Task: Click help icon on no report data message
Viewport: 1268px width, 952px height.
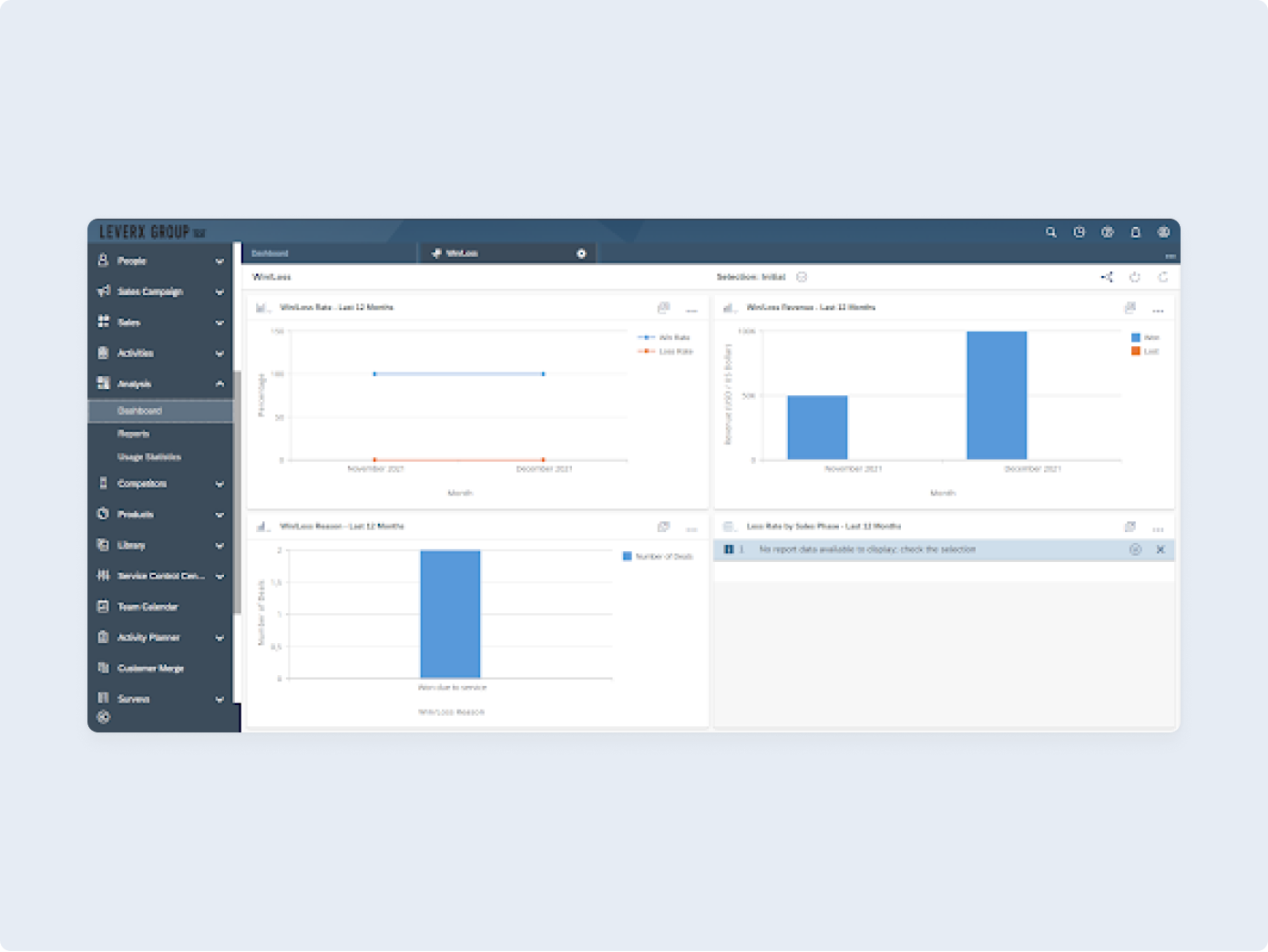Action: [x=1135, y=549]
